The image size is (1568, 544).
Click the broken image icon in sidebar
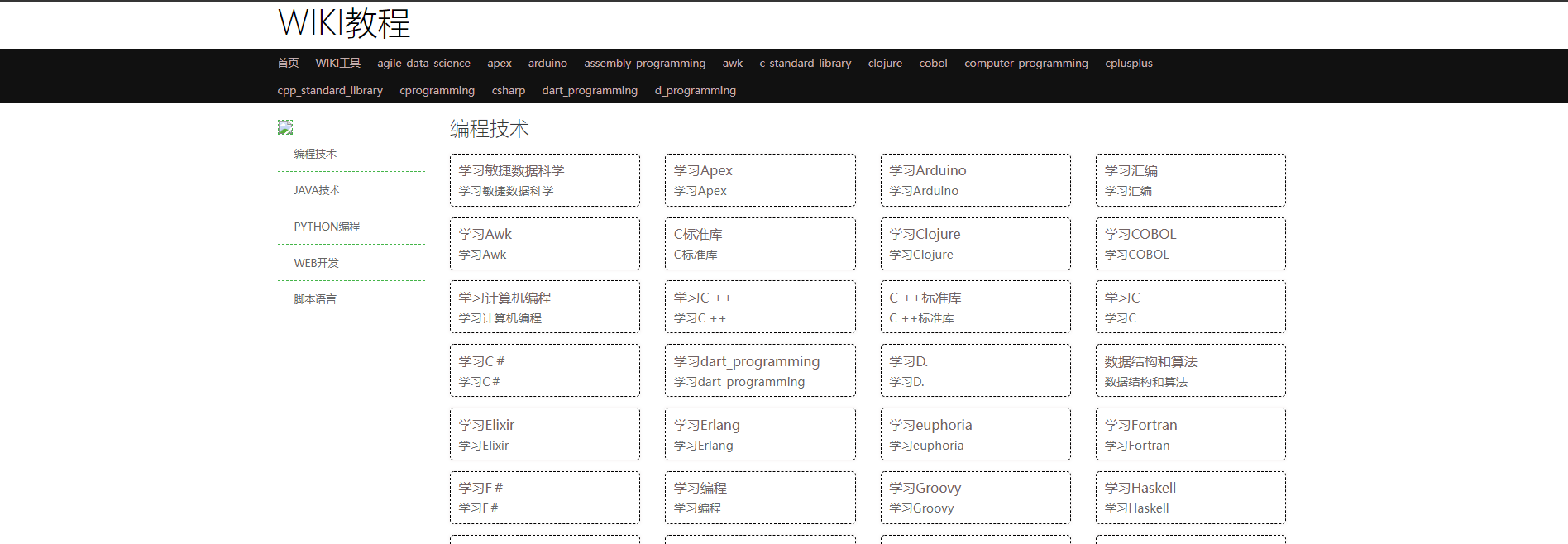[285, 127]
